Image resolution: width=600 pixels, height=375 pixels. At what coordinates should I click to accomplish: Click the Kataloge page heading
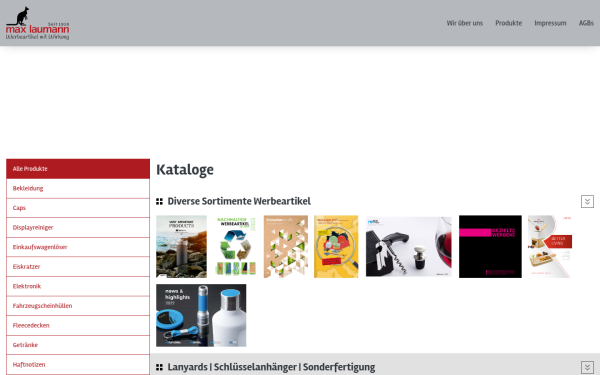coord(185,170)
